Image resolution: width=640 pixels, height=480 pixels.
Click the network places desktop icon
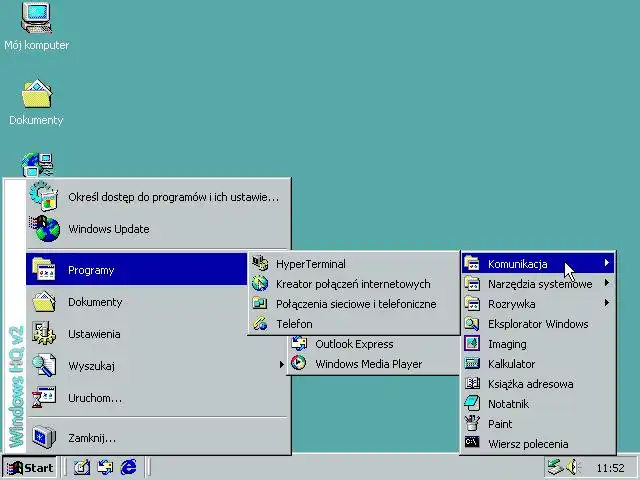pyautogui.click(x=38, y=164)
